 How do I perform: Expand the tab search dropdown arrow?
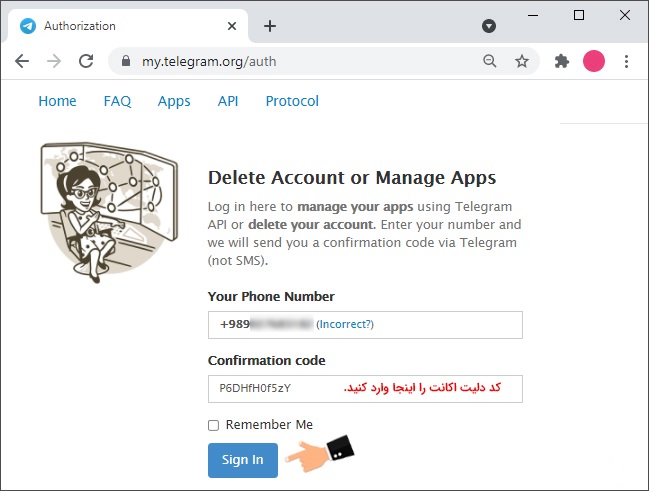click(x=489, y=26)
